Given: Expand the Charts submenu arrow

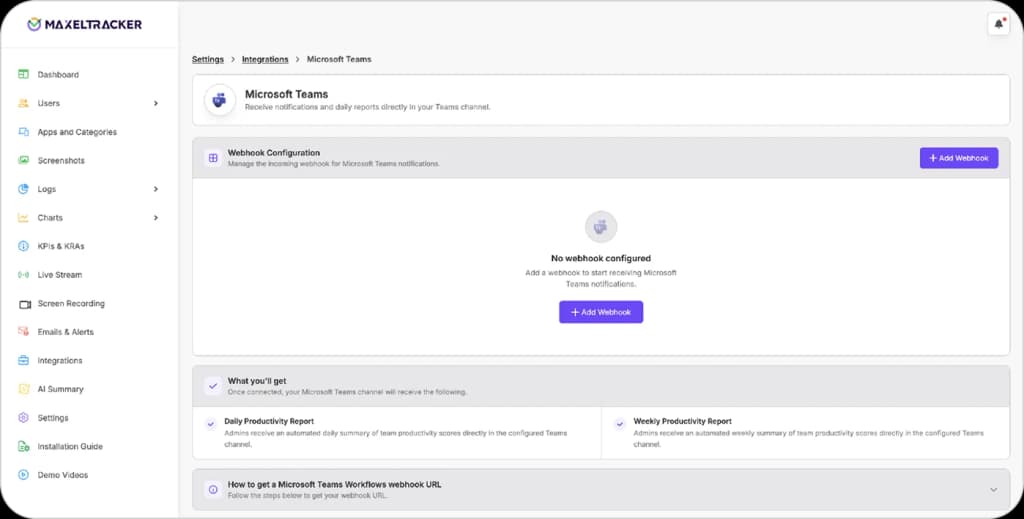Looking at the screenshot, I should 155,218.
